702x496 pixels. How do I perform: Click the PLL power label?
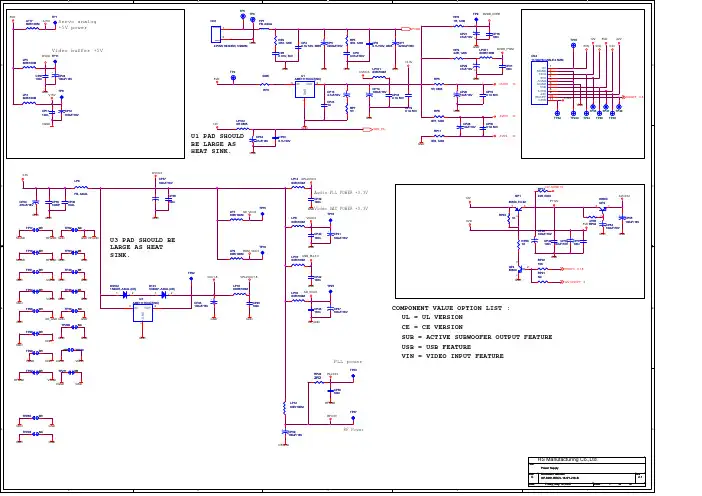click(347, 361)
